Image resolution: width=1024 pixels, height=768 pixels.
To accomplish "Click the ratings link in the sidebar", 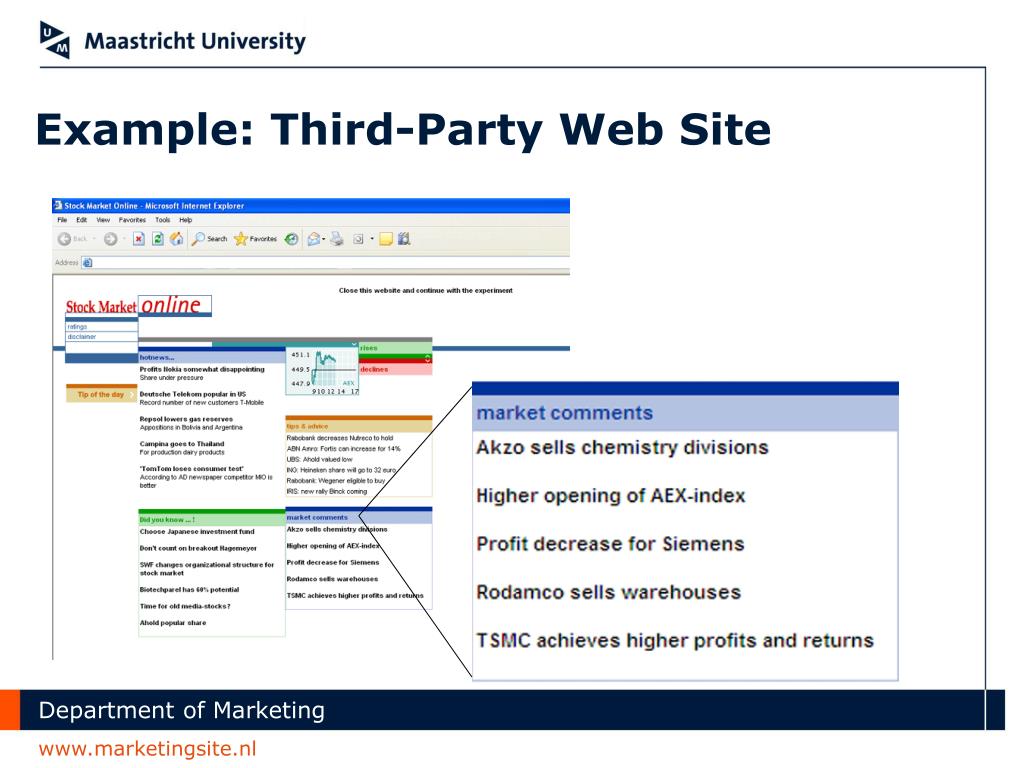I will [x=77, y=327].
